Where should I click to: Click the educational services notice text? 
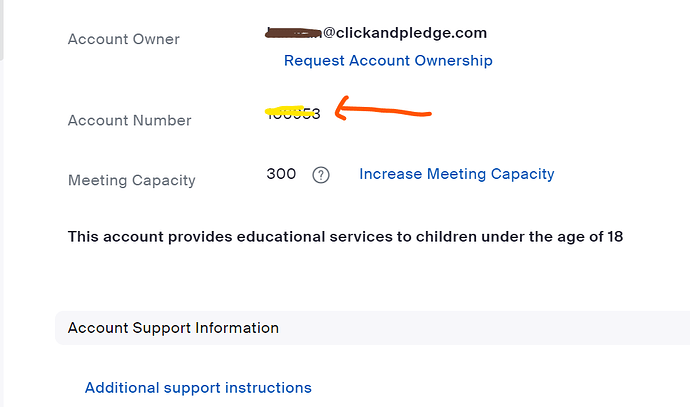(x=345, y=237)
